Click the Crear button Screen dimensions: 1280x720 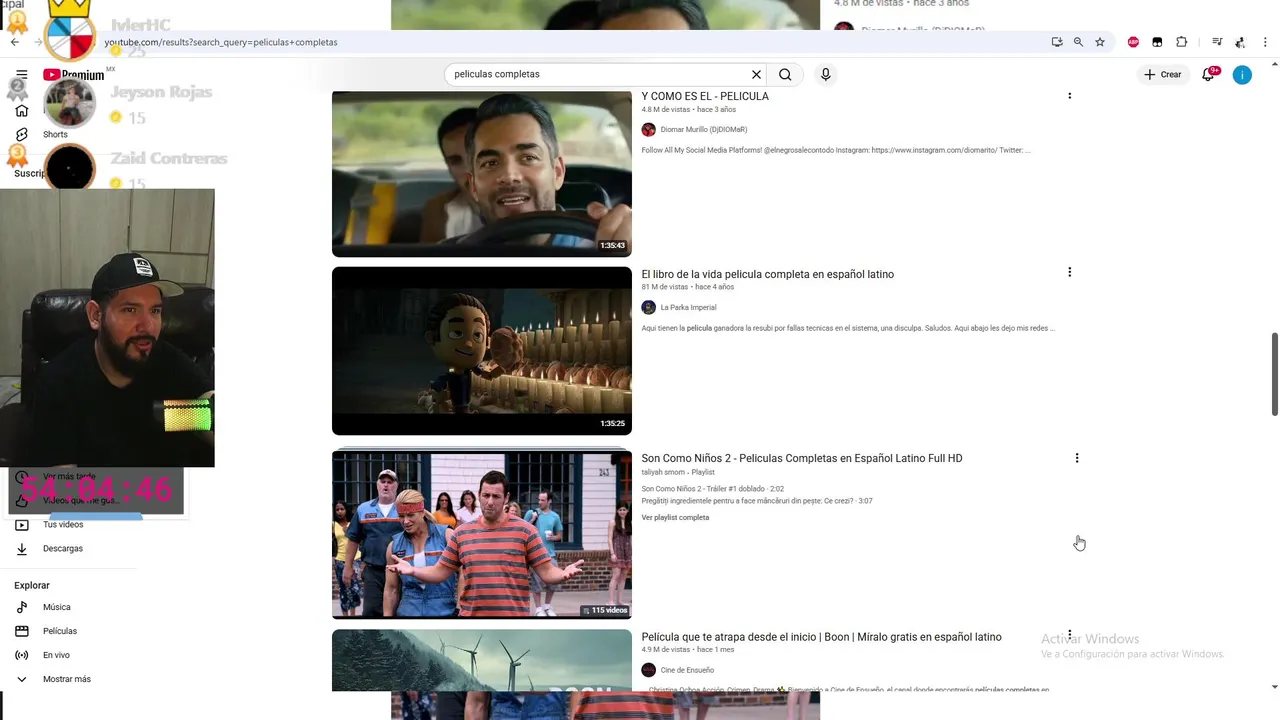1163,74
